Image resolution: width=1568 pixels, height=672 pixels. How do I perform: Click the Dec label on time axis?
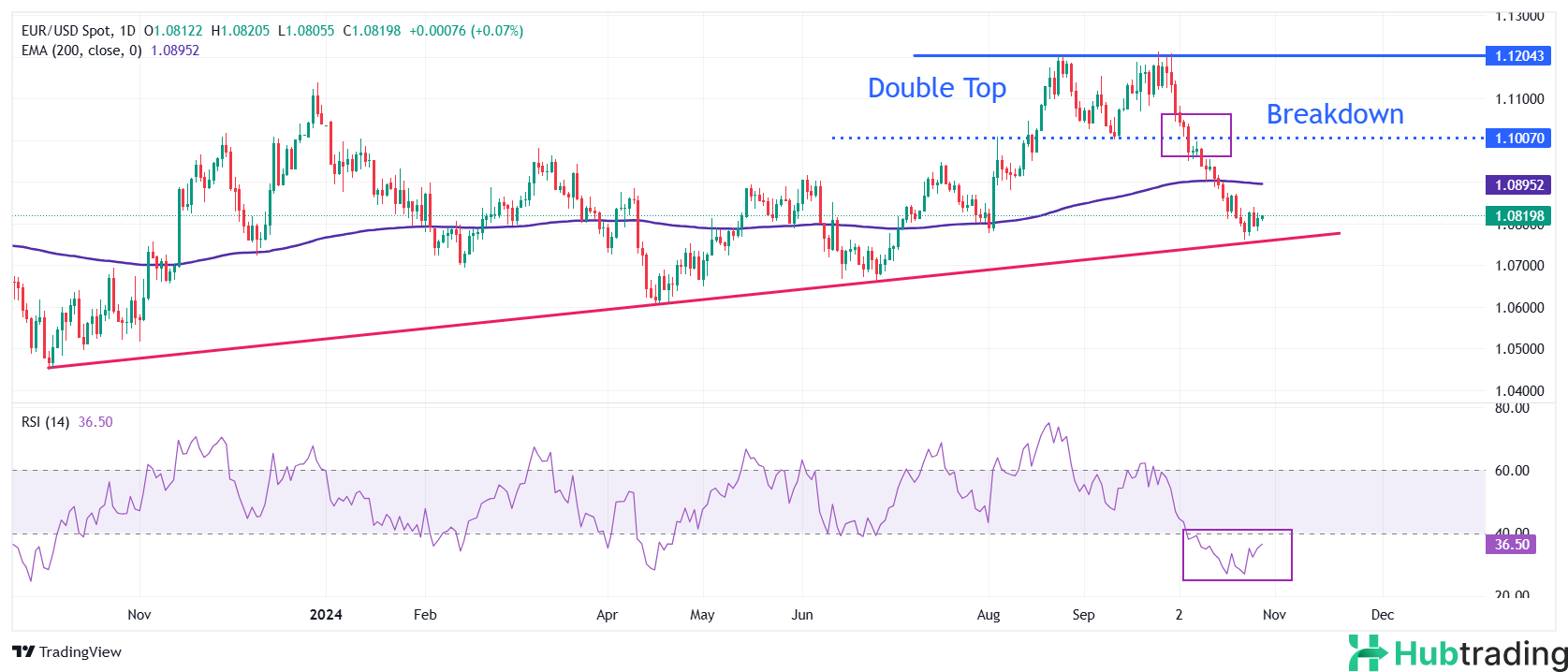(1382, 615)
